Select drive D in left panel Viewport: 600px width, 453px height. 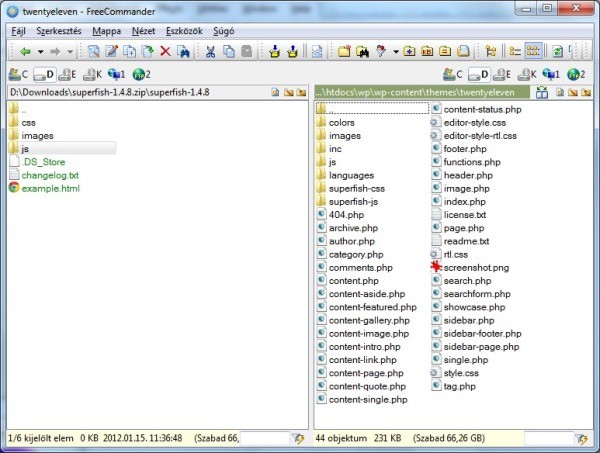click(x=44, y=74)
